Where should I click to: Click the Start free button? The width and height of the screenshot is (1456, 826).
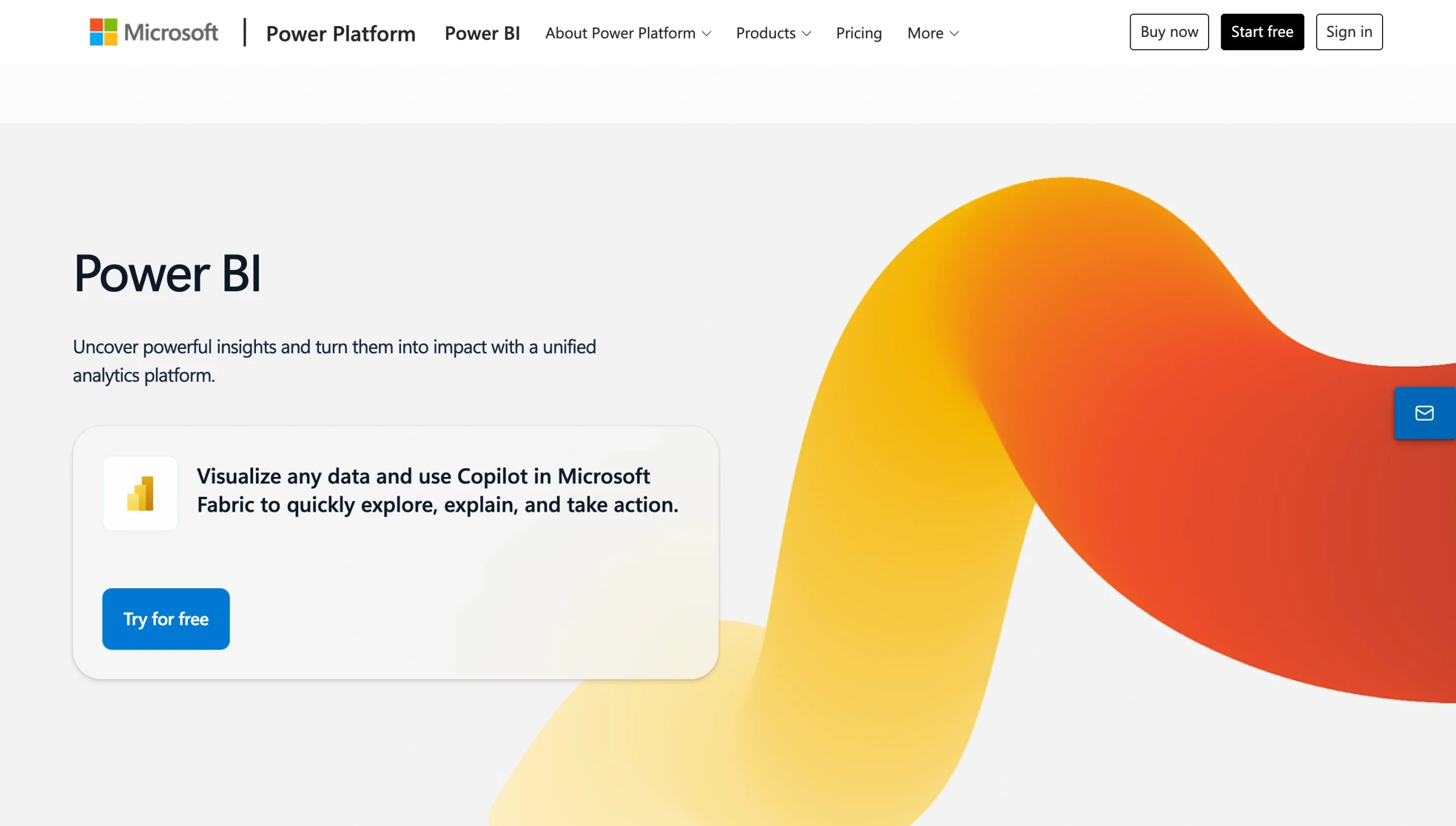pos(1262,32)
